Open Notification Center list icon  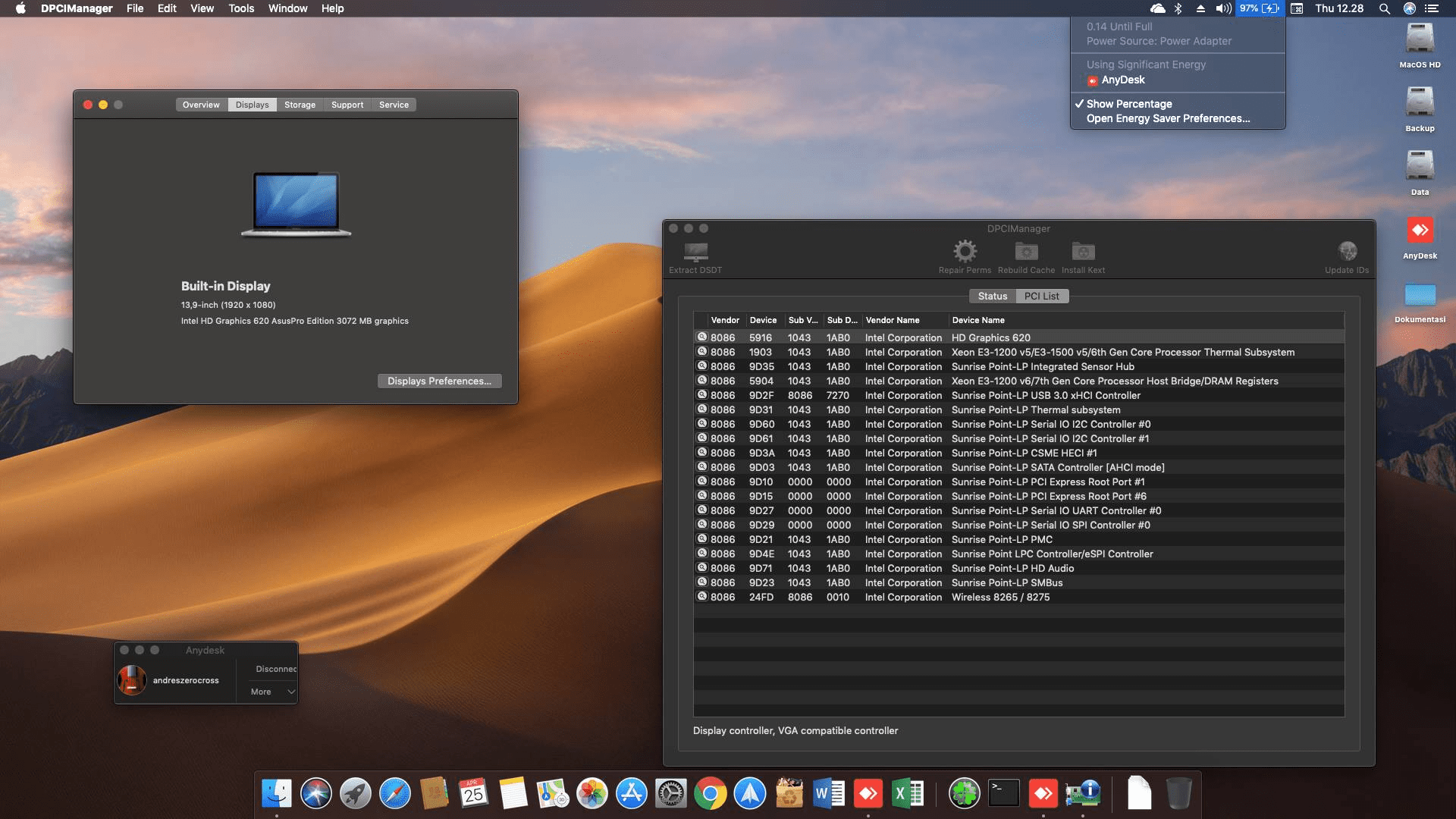click(x=1431, y=8)
